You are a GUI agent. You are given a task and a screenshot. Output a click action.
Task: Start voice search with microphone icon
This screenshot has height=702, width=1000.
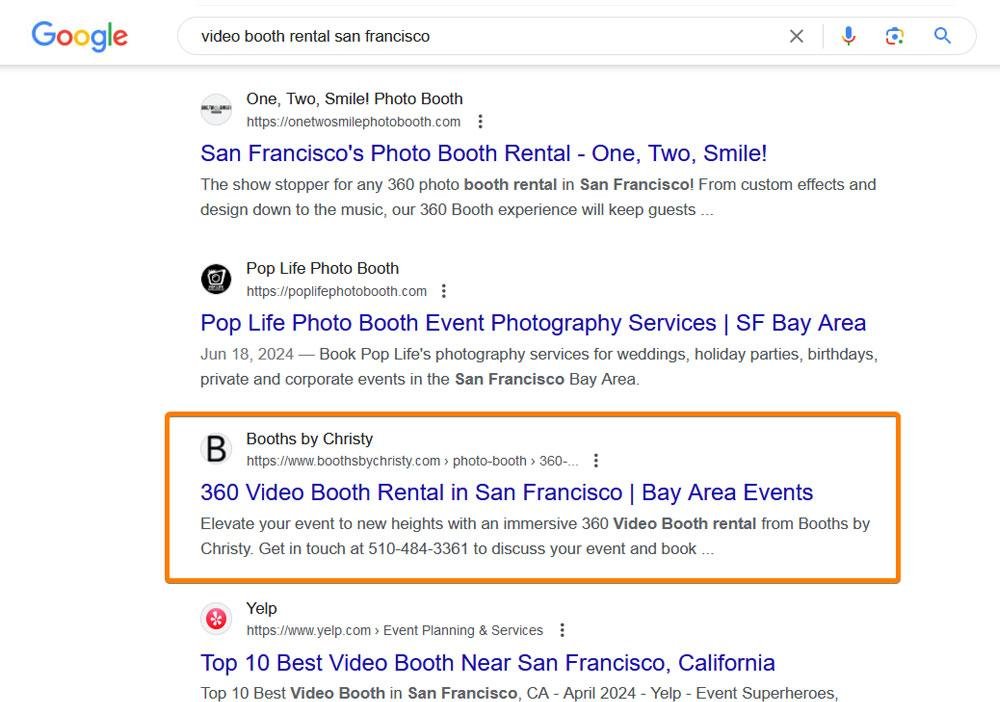tap(848, 36)
